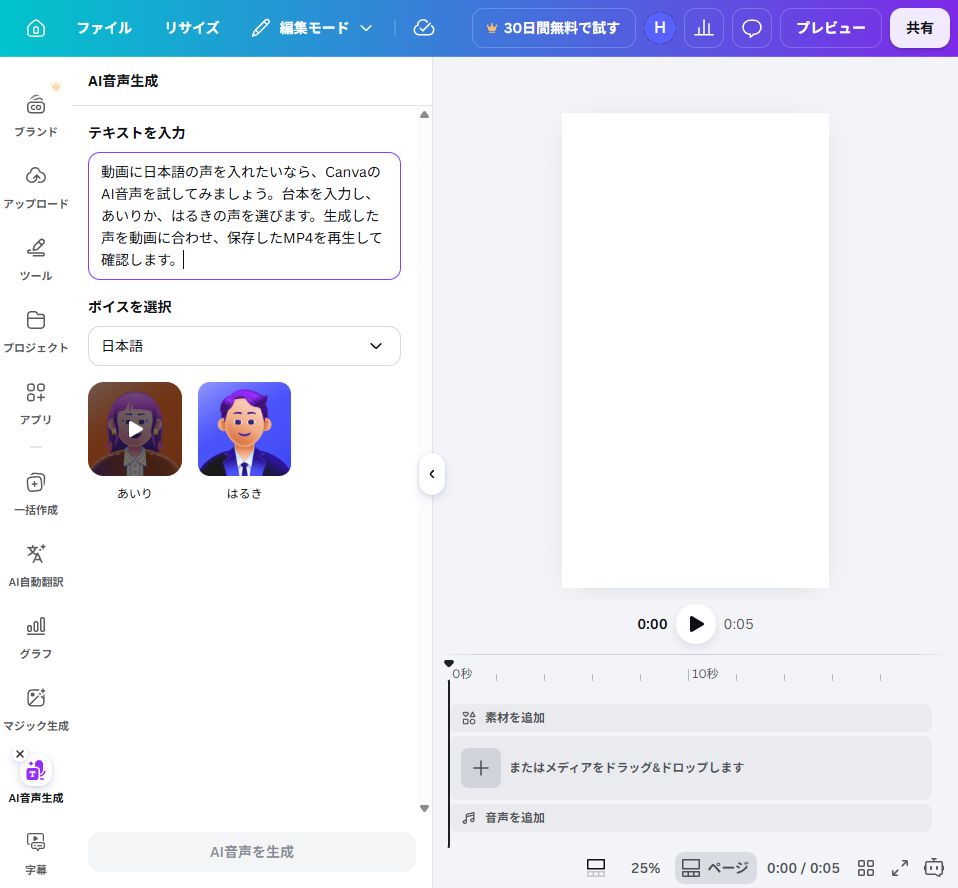Open the アプリ sidebar panel
This screenshot has width=958, height=888.
pos(36,403)
